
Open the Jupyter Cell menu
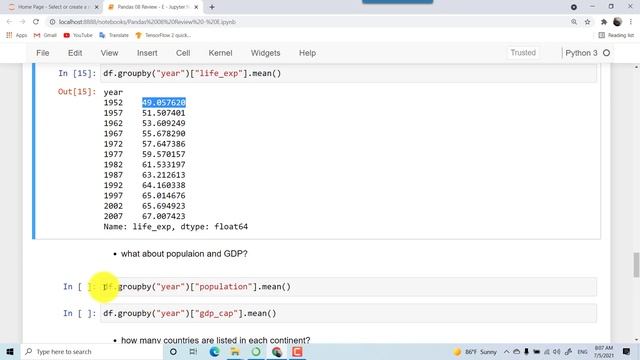click(x=183, y=53)
